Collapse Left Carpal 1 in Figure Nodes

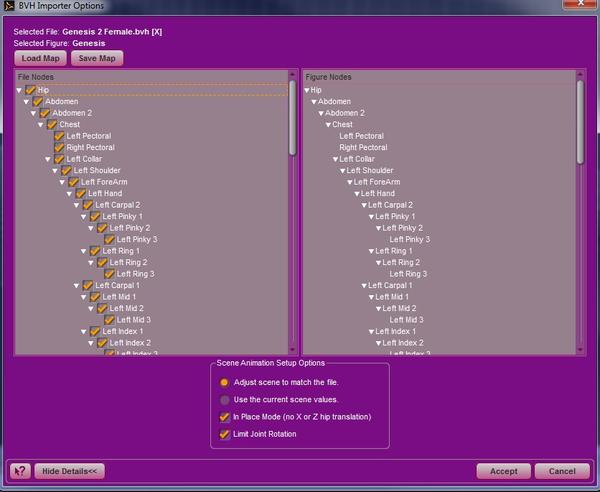(364, 285)
